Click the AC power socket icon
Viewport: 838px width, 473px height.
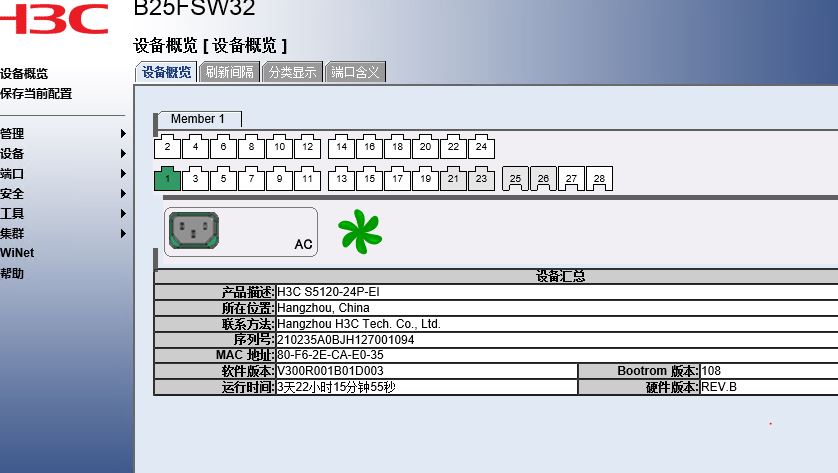194,230
